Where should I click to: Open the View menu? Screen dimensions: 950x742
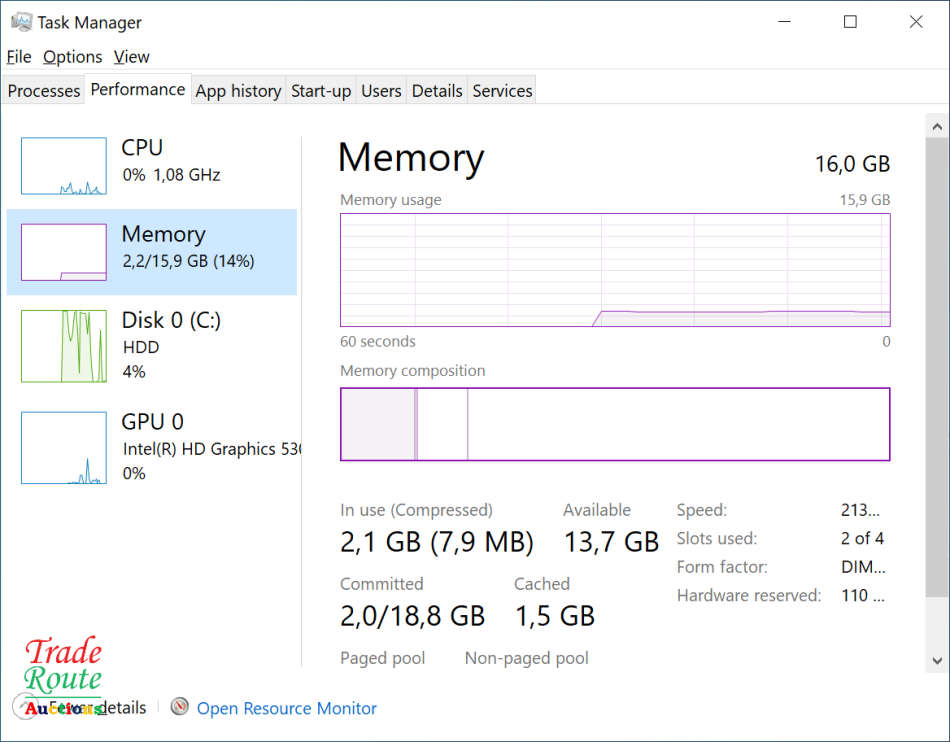pos(131,57)
